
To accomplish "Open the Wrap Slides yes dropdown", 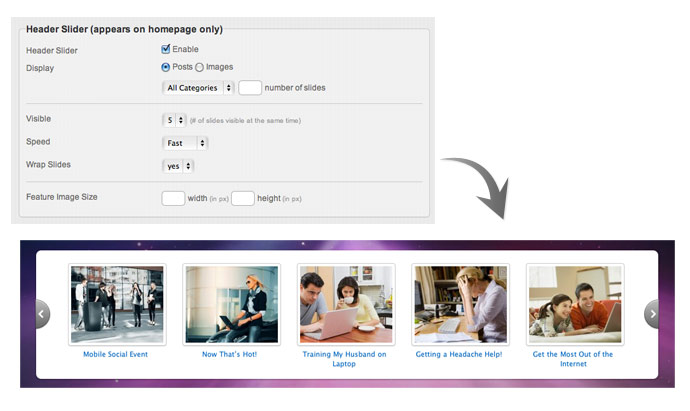I will pos(178,166).
